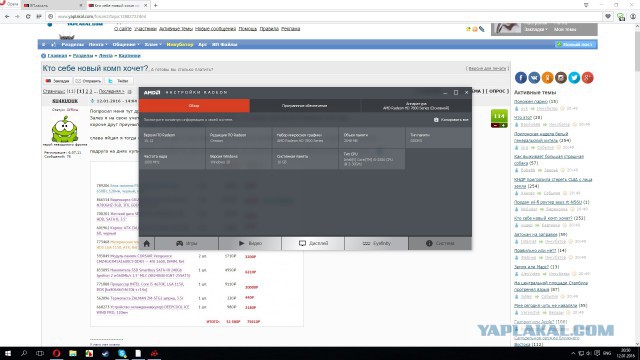Open Мои темы link in user panel
640x360 pixels.
[565, 29]
